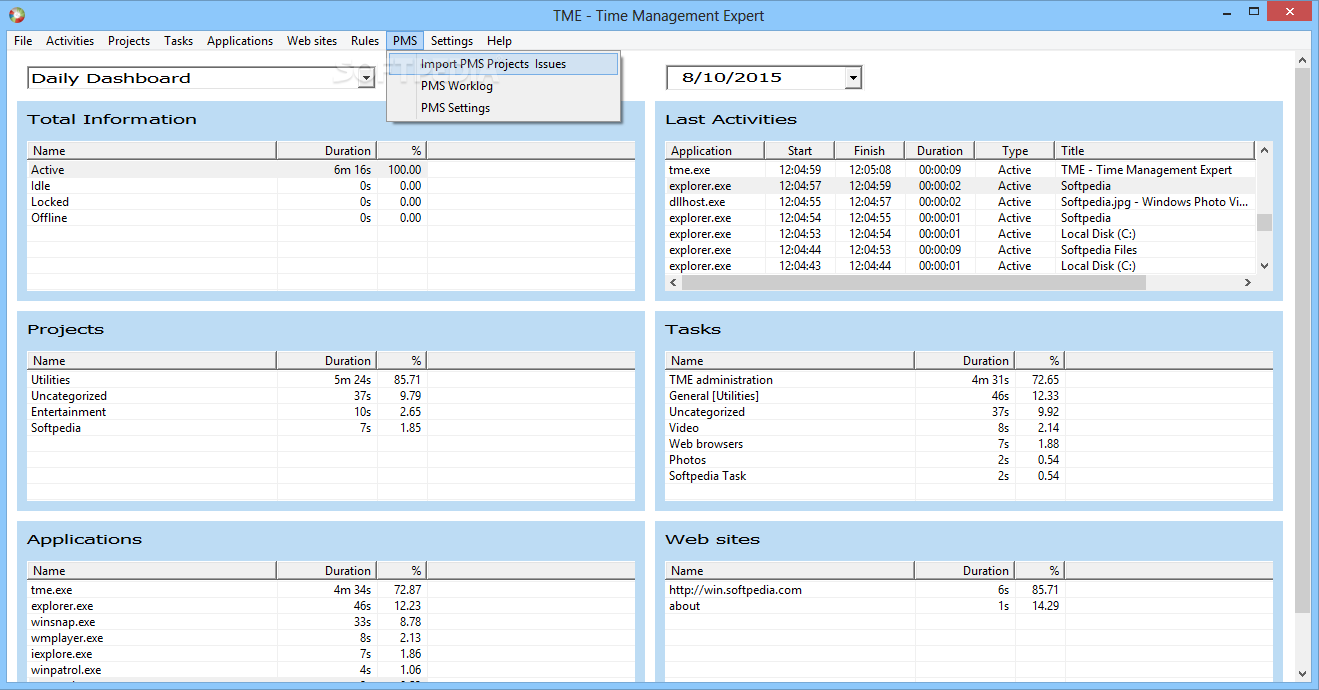This screenshot has height=690, width=1319.
Task: Select Entertainment project row
Action: [x=330, y=412]
